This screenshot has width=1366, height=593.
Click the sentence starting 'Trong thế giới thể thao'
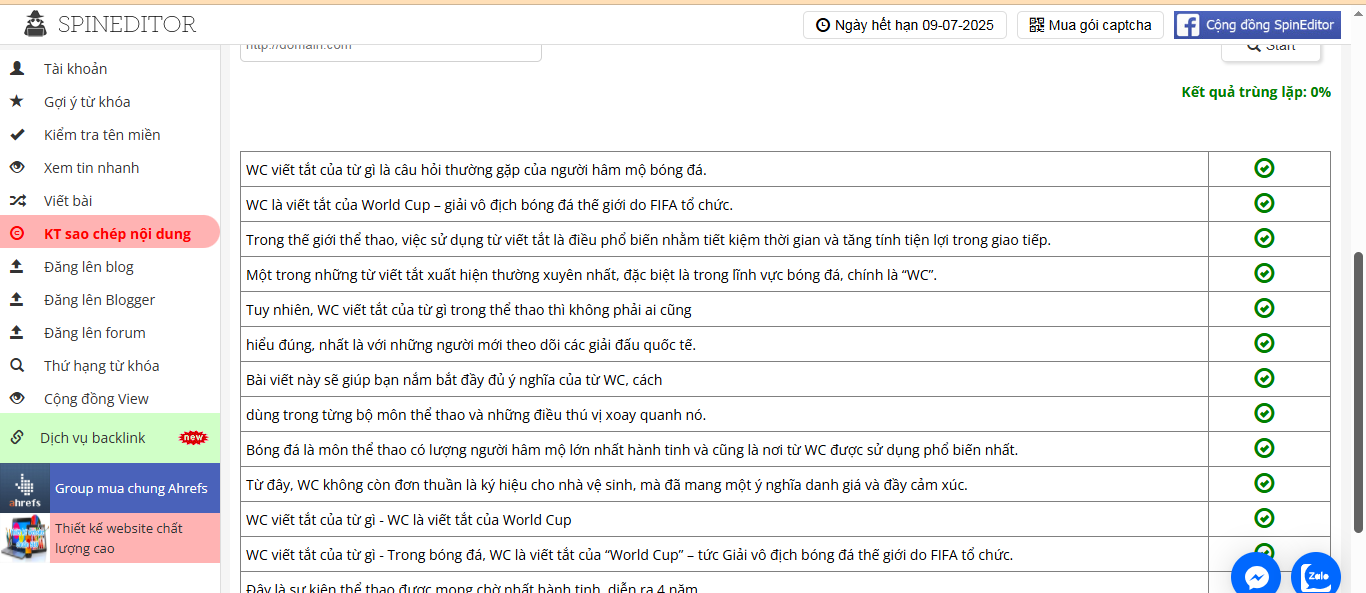tap(648, 239)
